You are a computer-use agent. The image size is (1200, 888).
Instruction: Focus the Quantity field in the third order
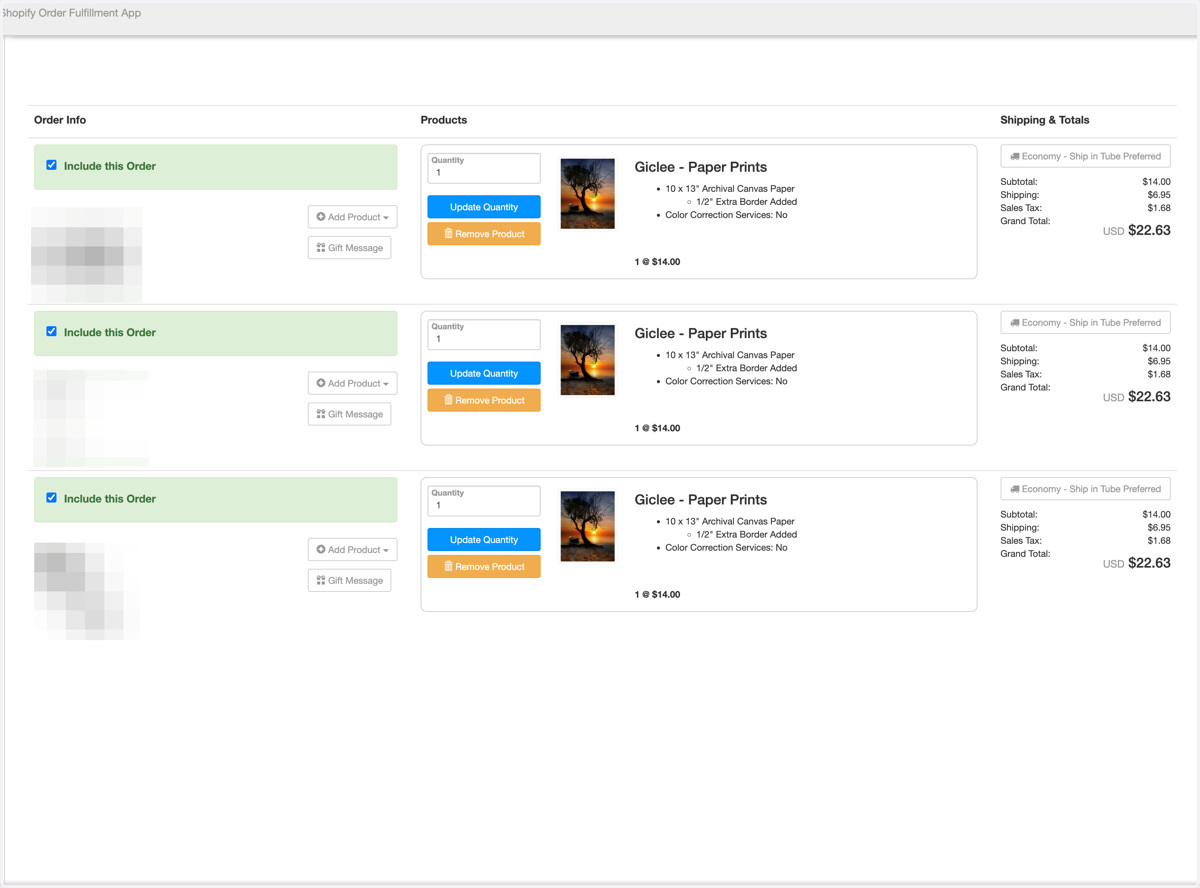[484, 500]
